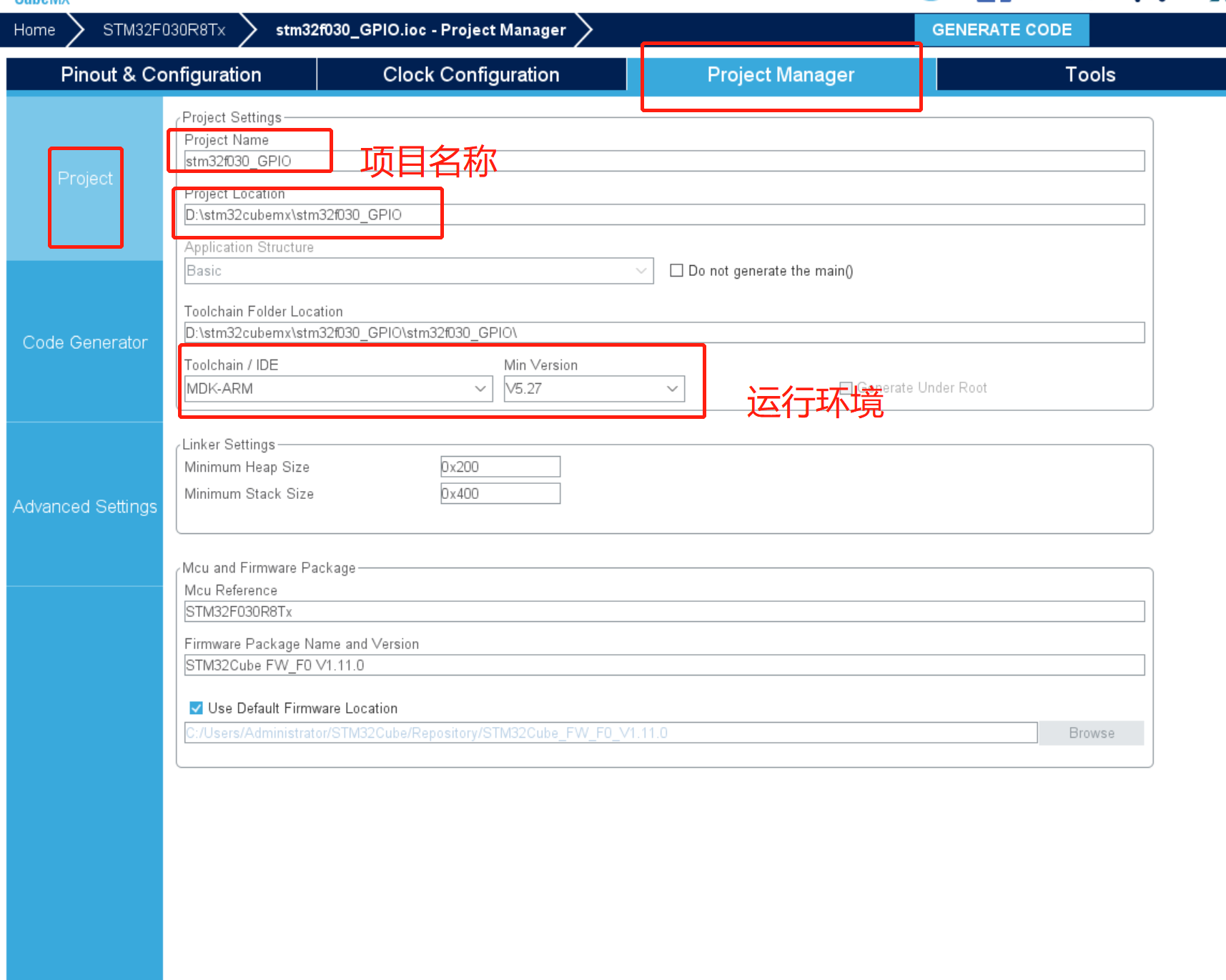This screenshot has height=980, width=1226.
Task: Click the Mcu Reference field
Action: pos(664,611)
